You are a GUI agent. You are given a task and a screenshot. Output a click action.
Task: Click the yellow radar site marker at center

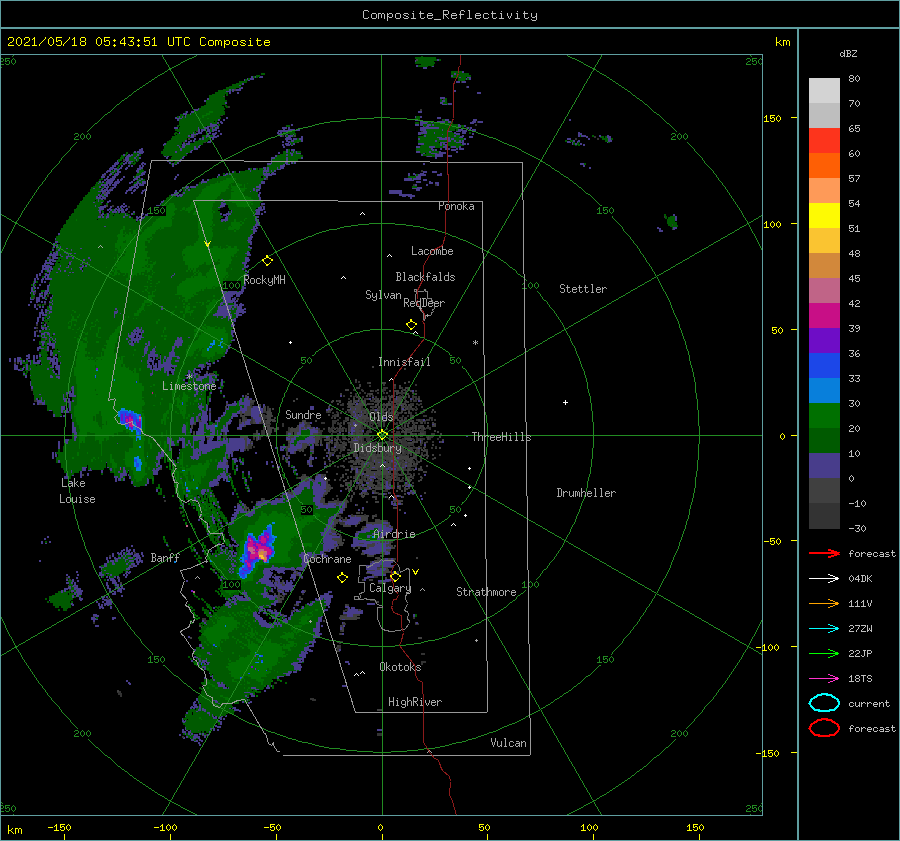382,435
